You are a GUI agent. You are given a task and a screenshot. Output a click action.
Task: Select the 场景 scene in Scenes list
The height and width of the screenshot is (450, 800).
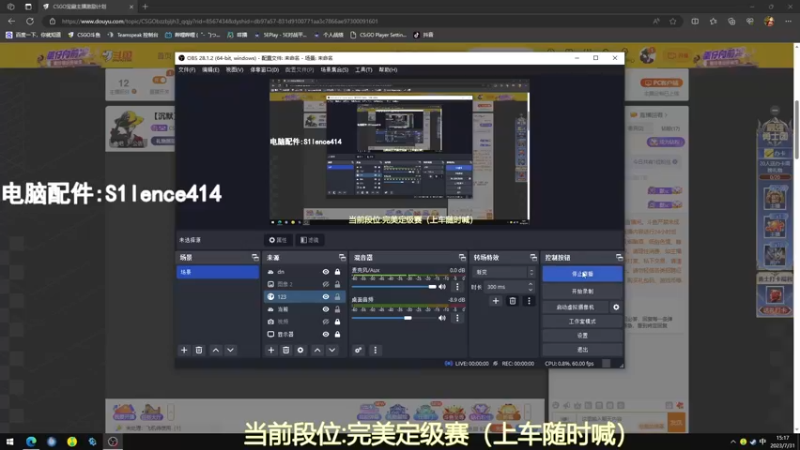click(x=218, y=272)
